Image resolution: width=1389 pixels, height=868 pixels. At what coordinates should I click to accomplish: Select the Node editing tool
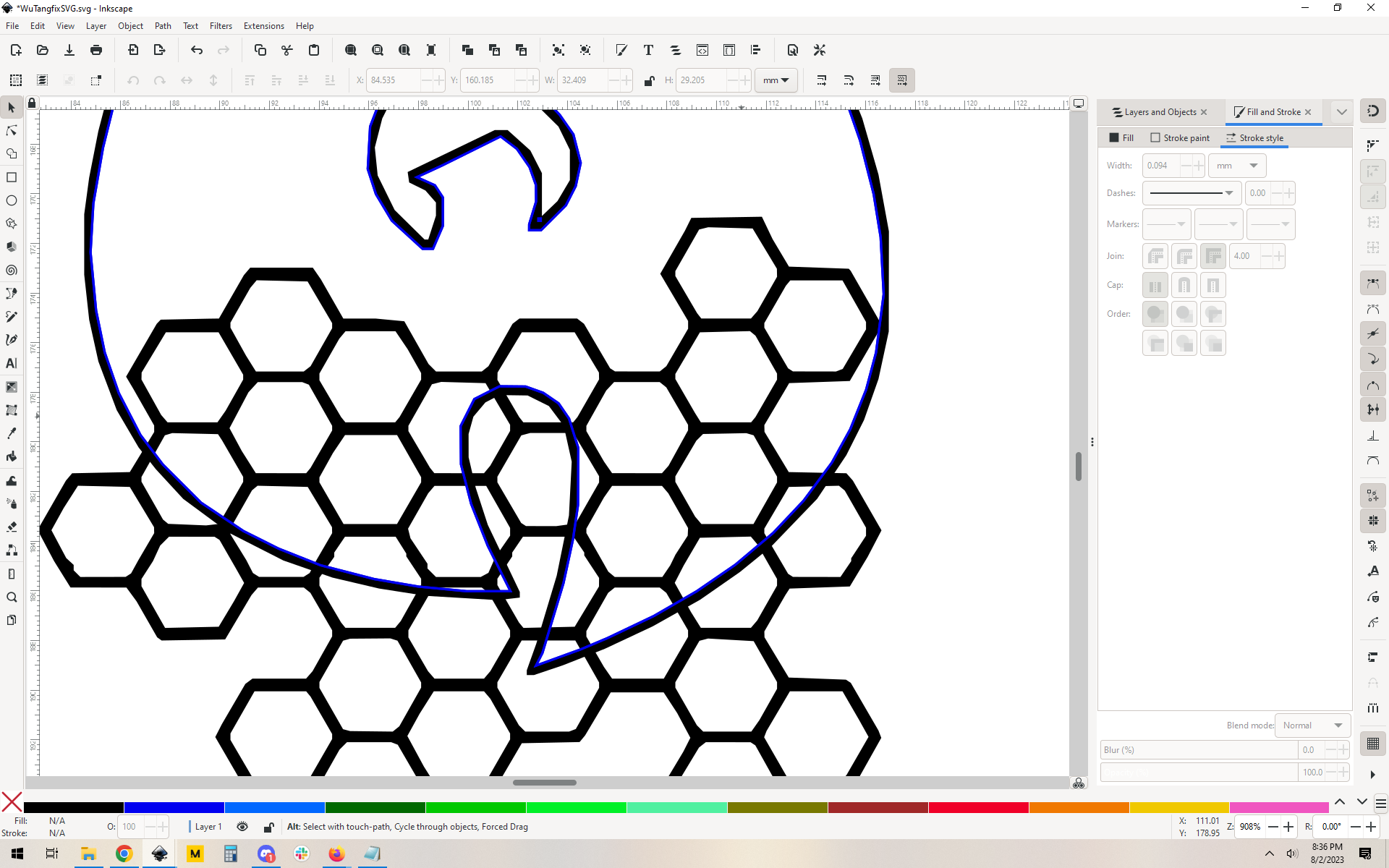pos(12,131)
